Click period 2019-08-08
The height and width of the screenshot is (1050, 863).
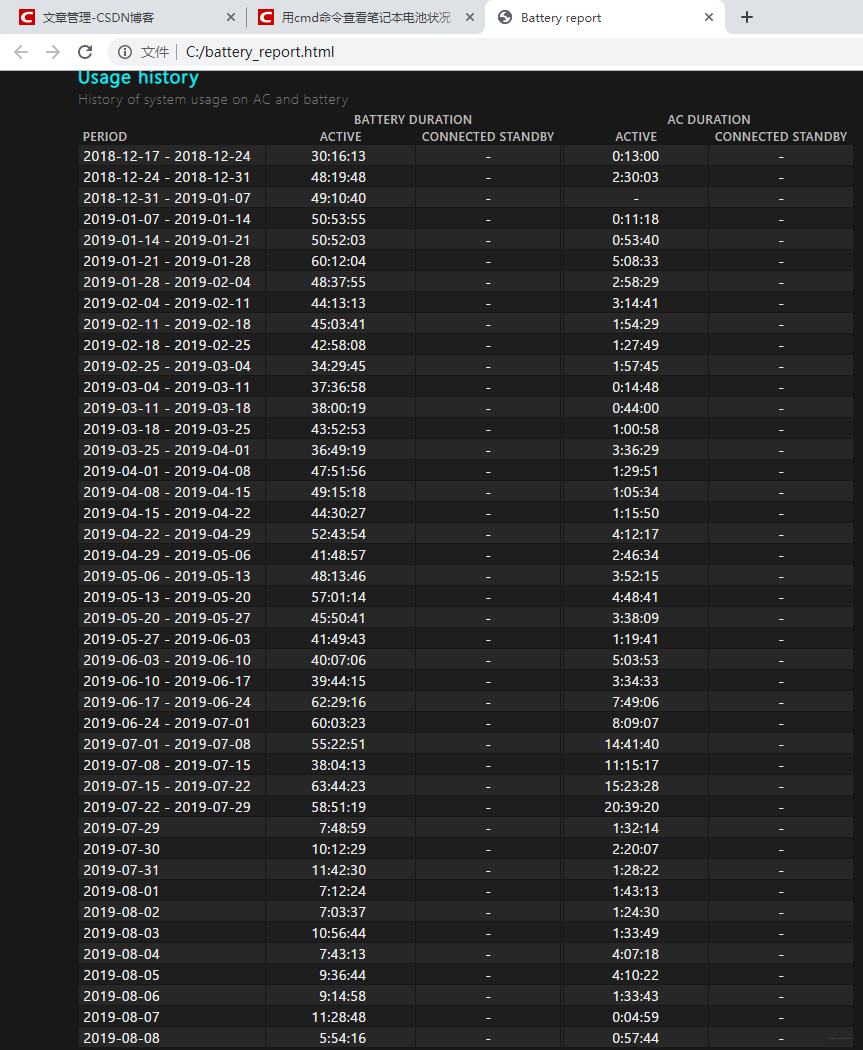(121, 1039)
